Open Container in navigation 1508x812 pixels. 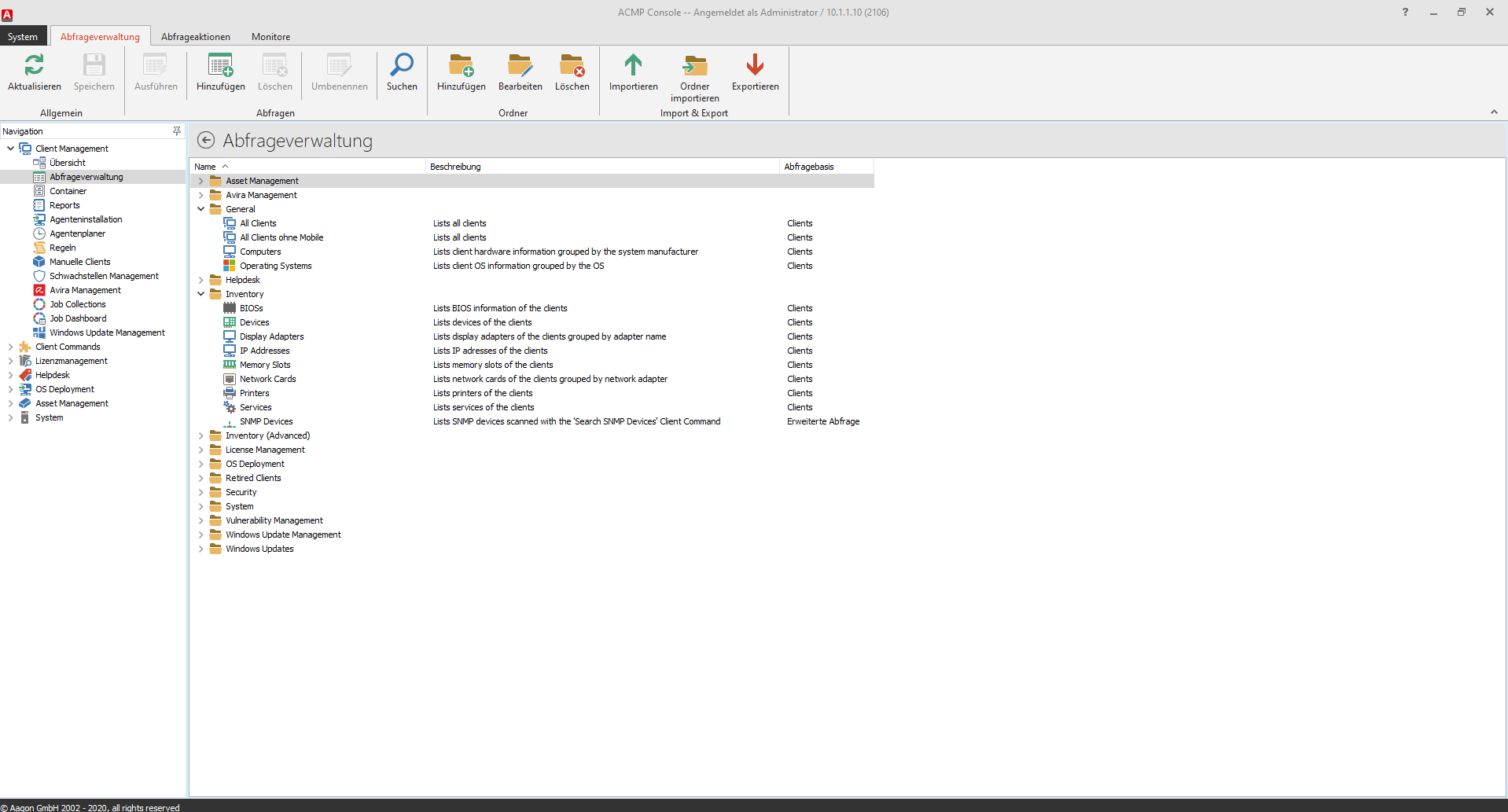(x=68, y=191)
